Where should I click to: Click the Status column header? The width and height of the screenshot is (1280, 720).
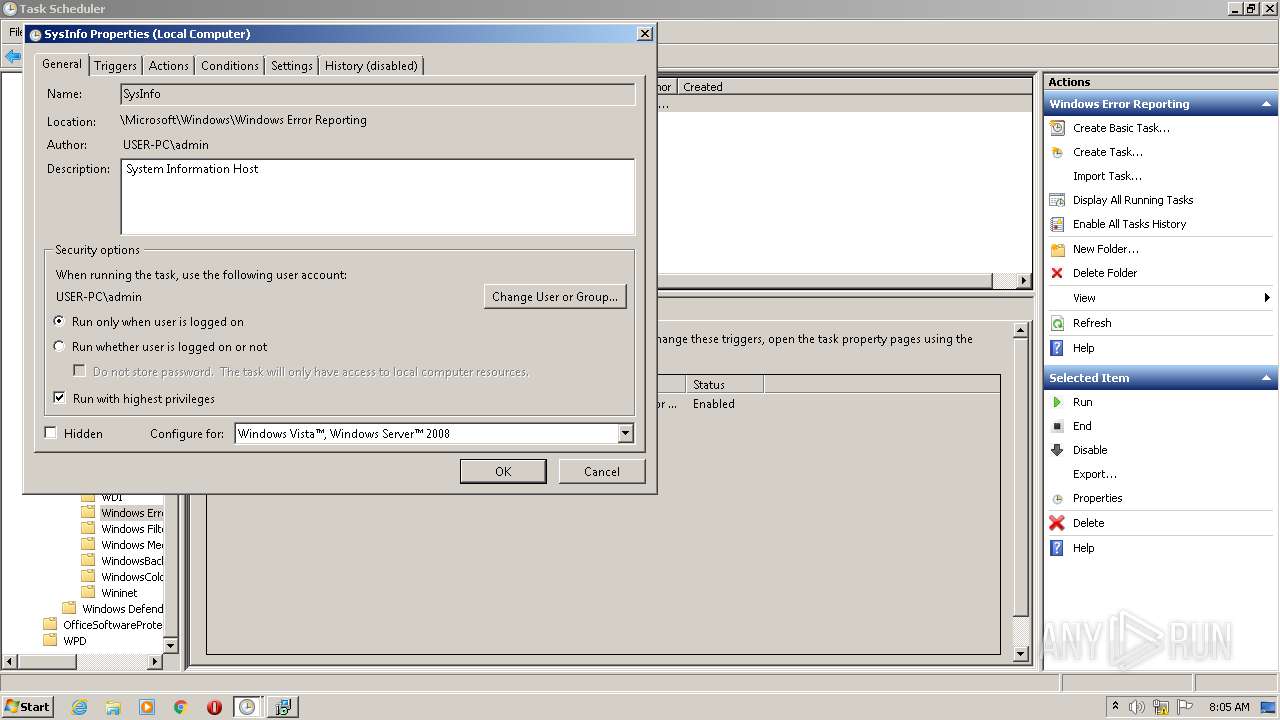coord(725,384)
